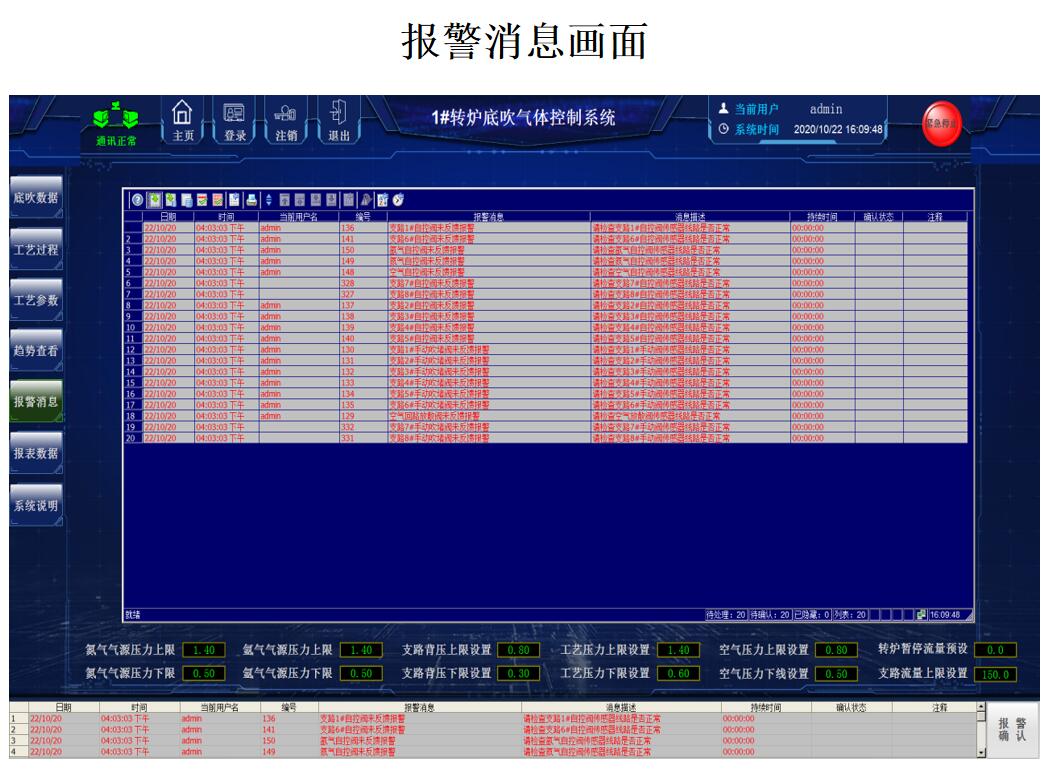Click the 氮气气源压力上限 value field

204,650
